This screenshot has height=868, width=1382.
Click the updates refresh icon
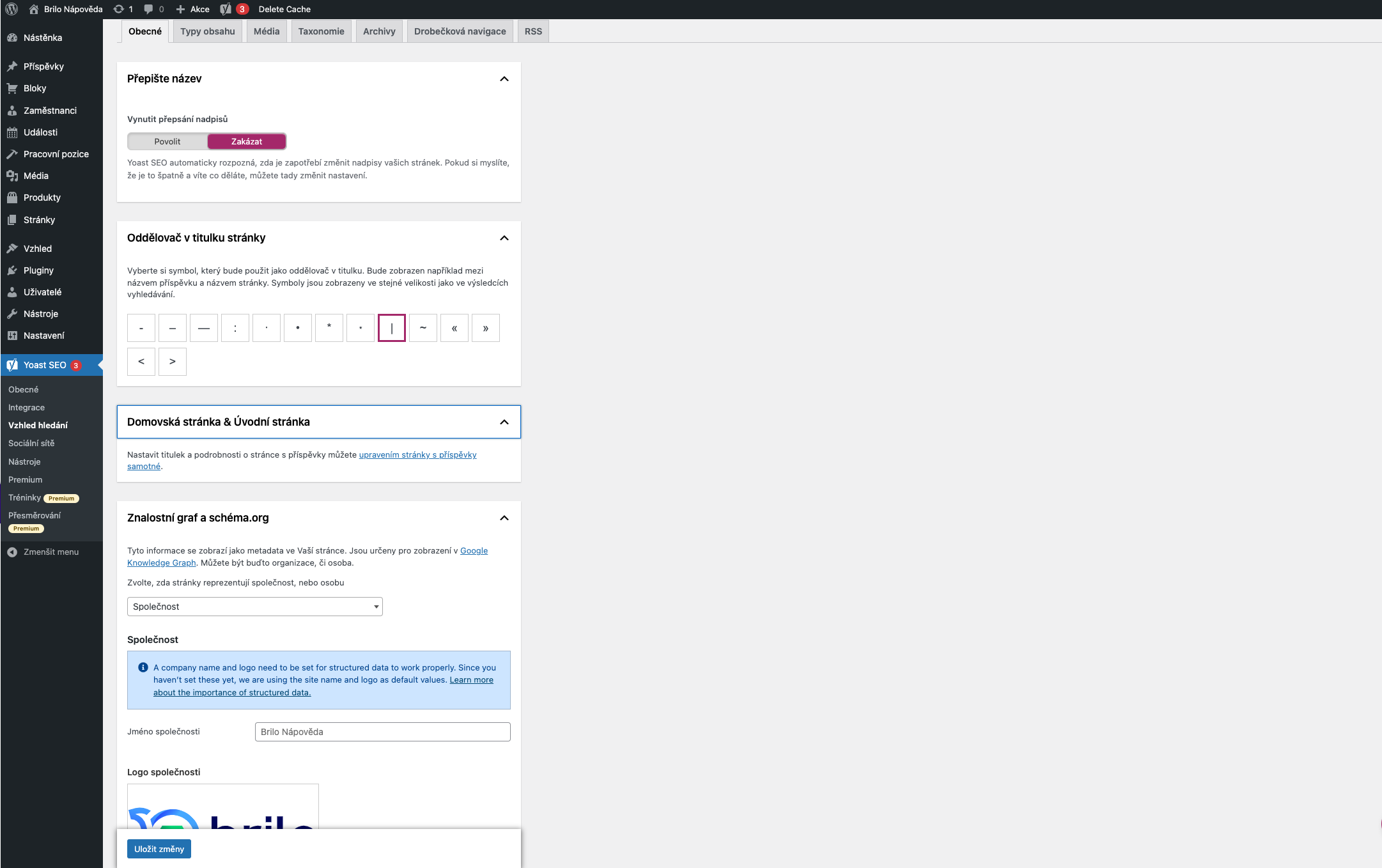pos(118,9)
